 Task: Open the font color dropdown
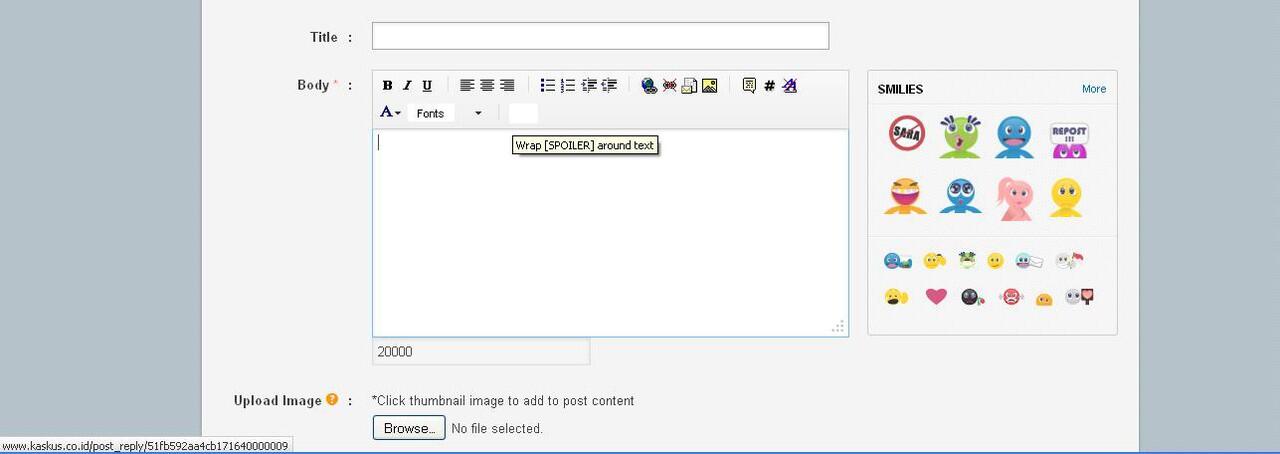(391, 113)
